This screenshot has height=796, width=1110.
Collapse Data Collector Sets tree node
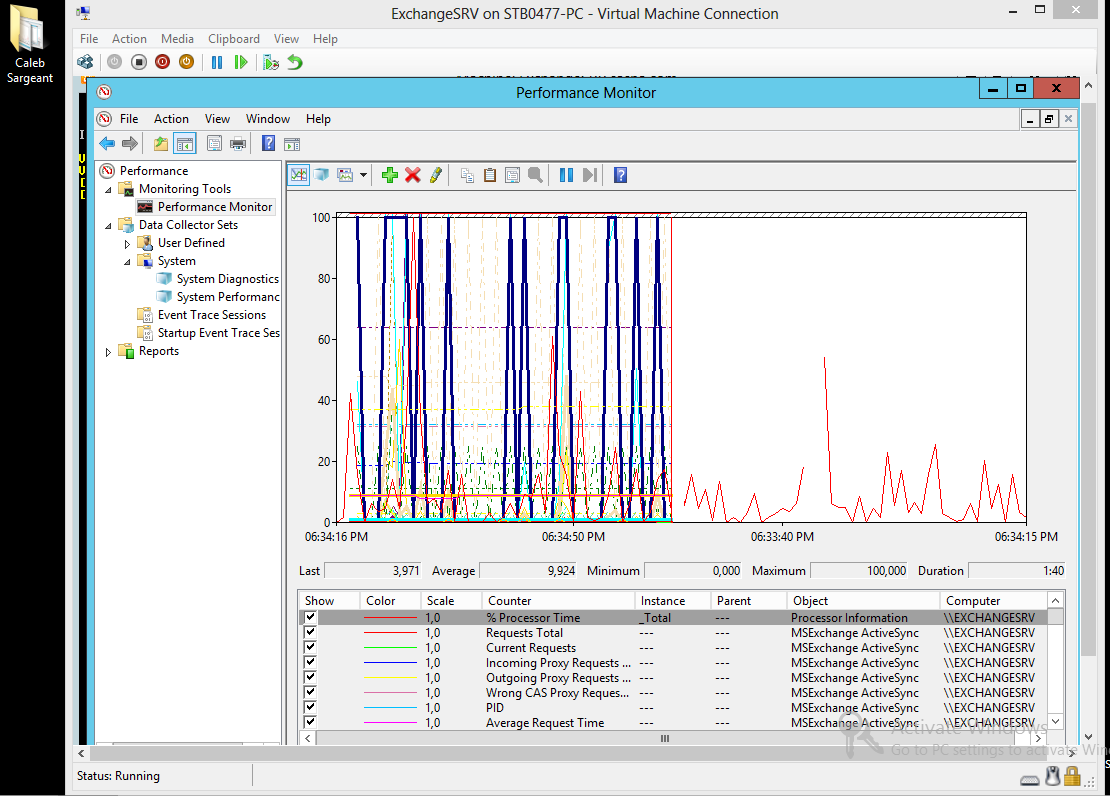pyautogui.click(x=108, y=225)
